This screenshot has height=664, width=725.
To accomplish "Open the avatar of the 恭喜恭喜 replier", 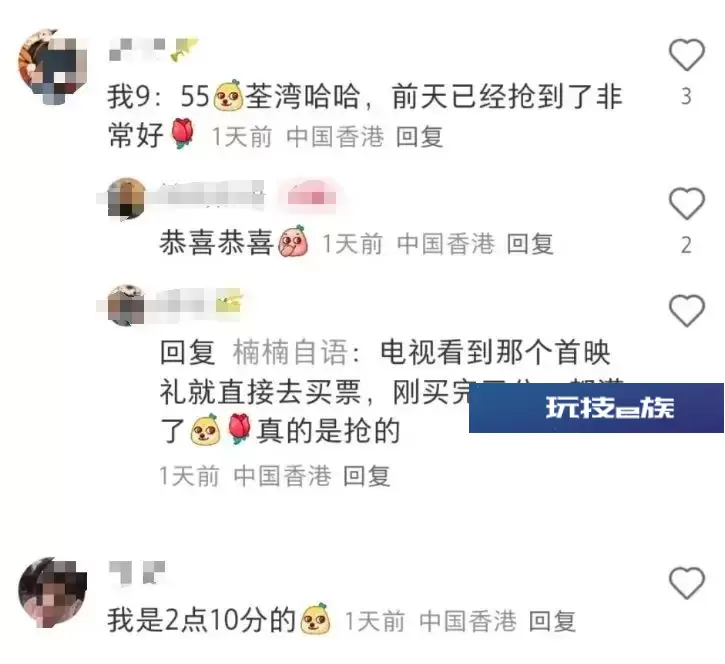I will [126, 198].
